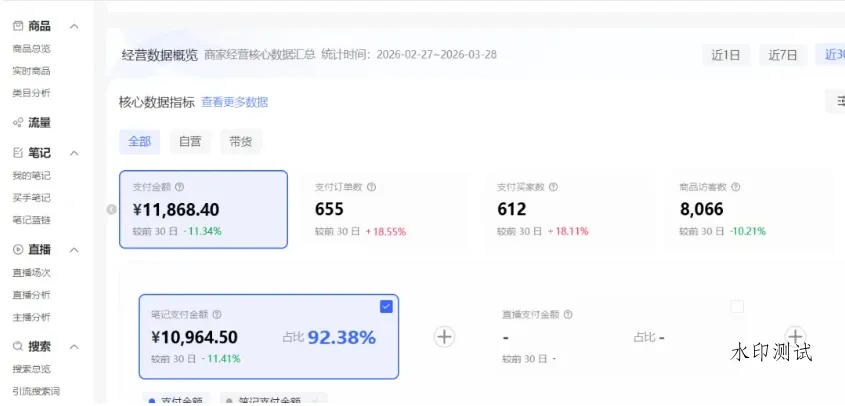Click the +18.55% change under 支付订单数
This screenshot has height=406, width=845.
(x=385, y=232)
